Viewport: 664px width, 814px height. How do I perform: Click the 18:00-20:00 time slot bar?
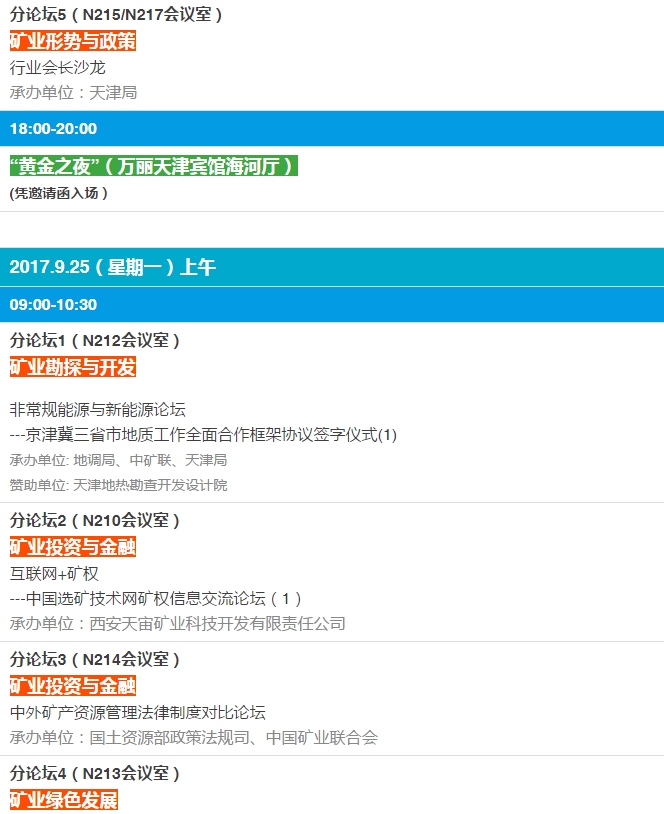point(332,129)
